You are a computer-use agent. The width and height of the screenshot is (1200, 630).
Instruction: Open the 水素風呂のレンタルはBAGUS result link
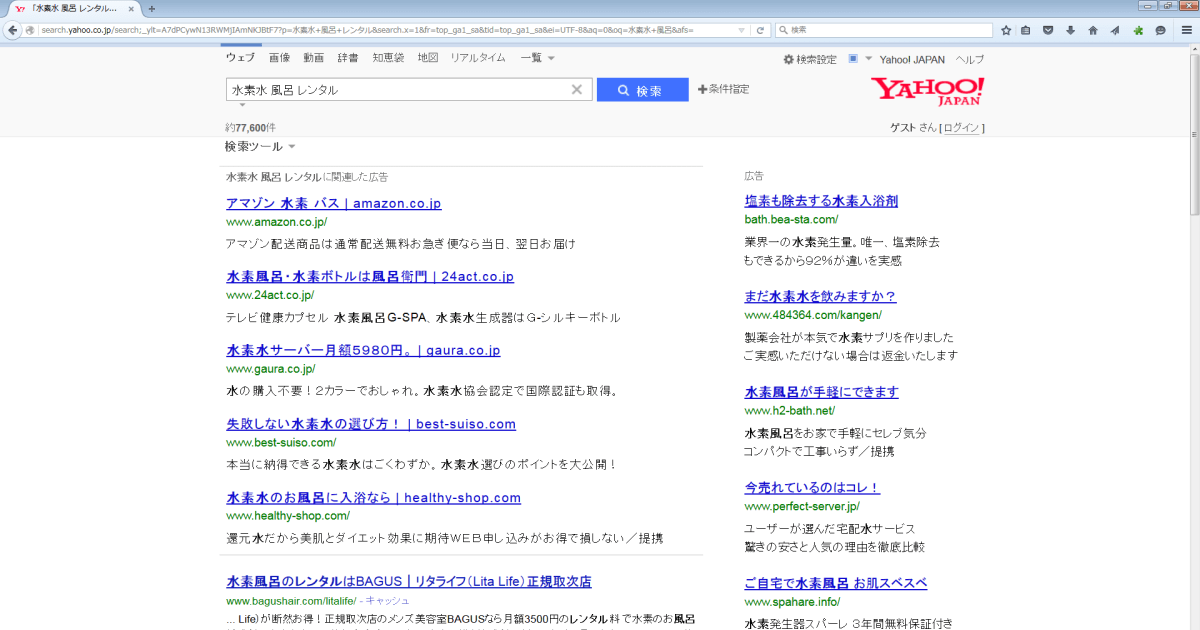[x=409, y=581]
